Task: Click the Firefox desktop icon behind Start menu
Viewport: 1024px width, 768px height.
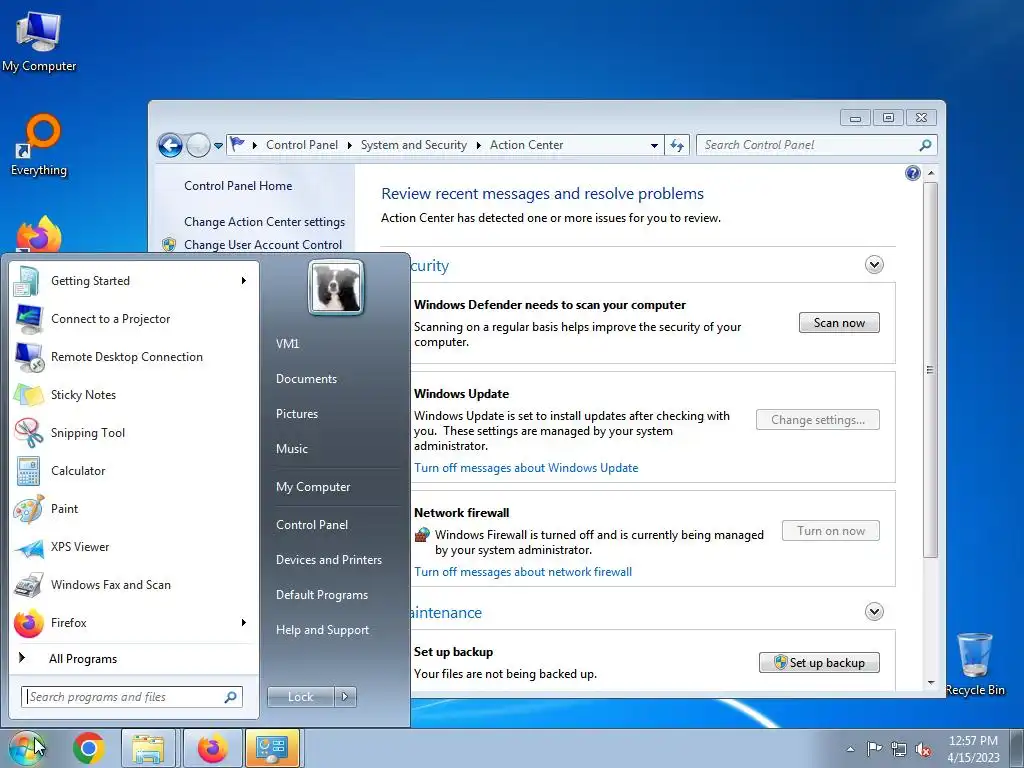Action: pyautogui.click(x=39, y=235)
